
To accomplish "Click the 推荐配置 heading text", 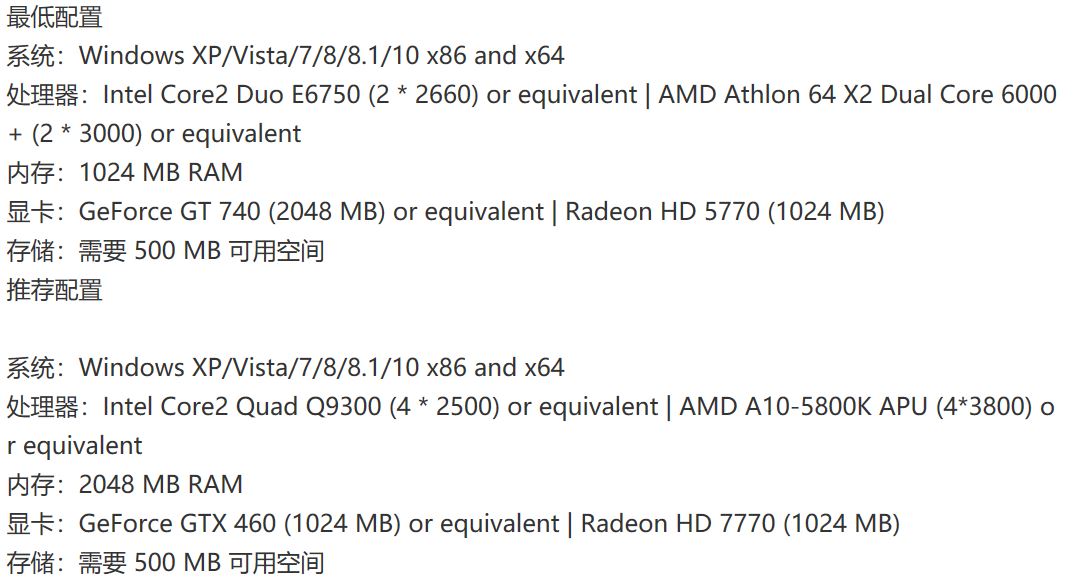I will coord(55,290).
